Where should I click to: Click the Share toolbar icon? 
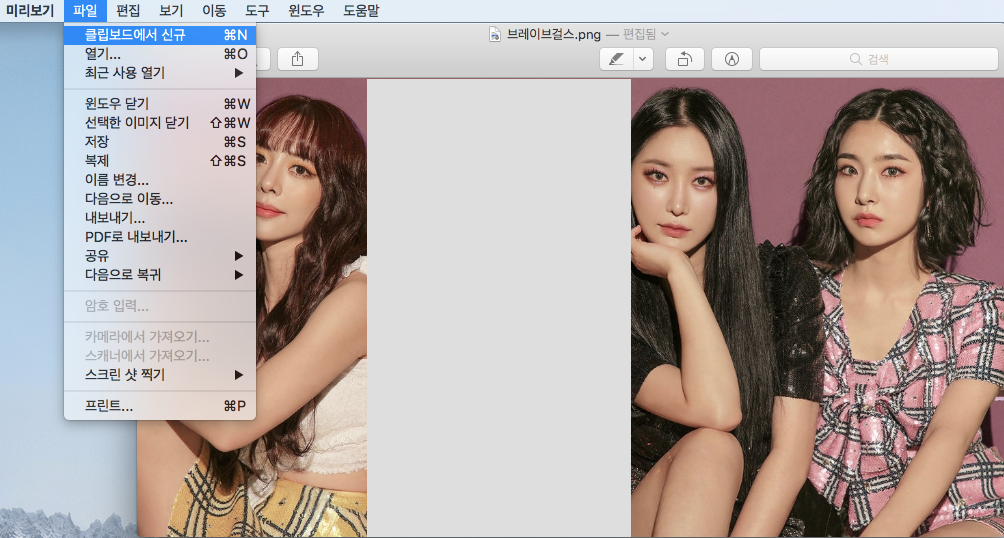297,59
